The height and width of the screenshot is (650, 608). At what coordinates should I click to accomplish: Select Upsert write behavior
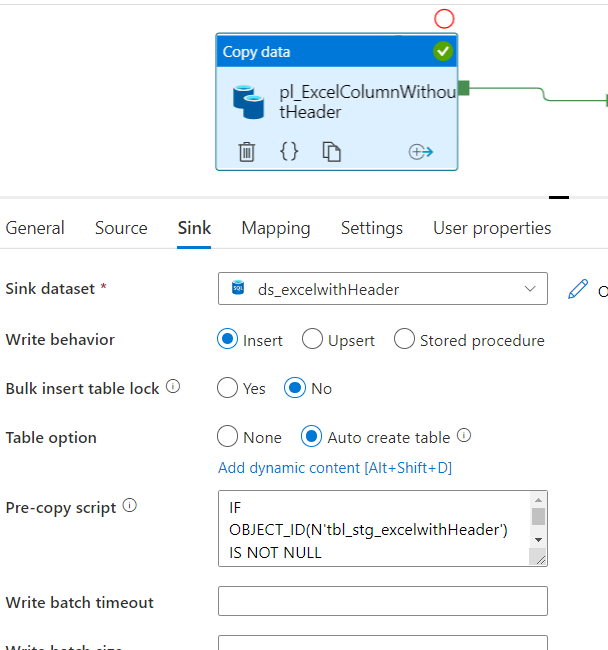click(312, 339)
